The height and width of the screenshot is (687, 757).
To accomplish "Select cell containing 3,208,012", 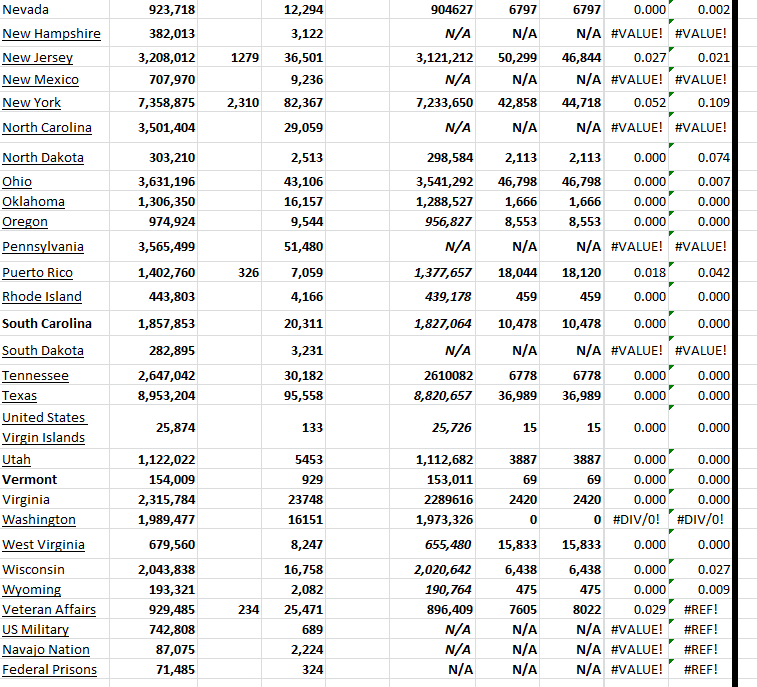I will [x=154, y=57].
